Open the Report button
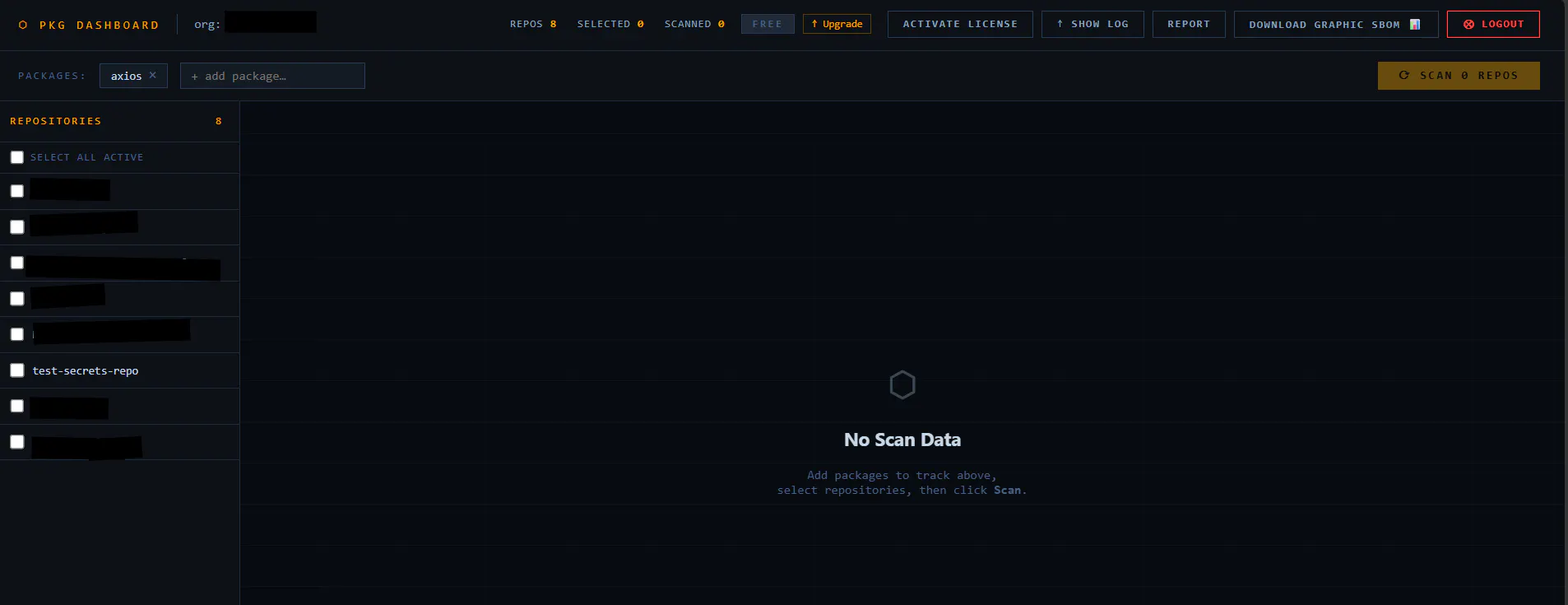 point(1189,24)
